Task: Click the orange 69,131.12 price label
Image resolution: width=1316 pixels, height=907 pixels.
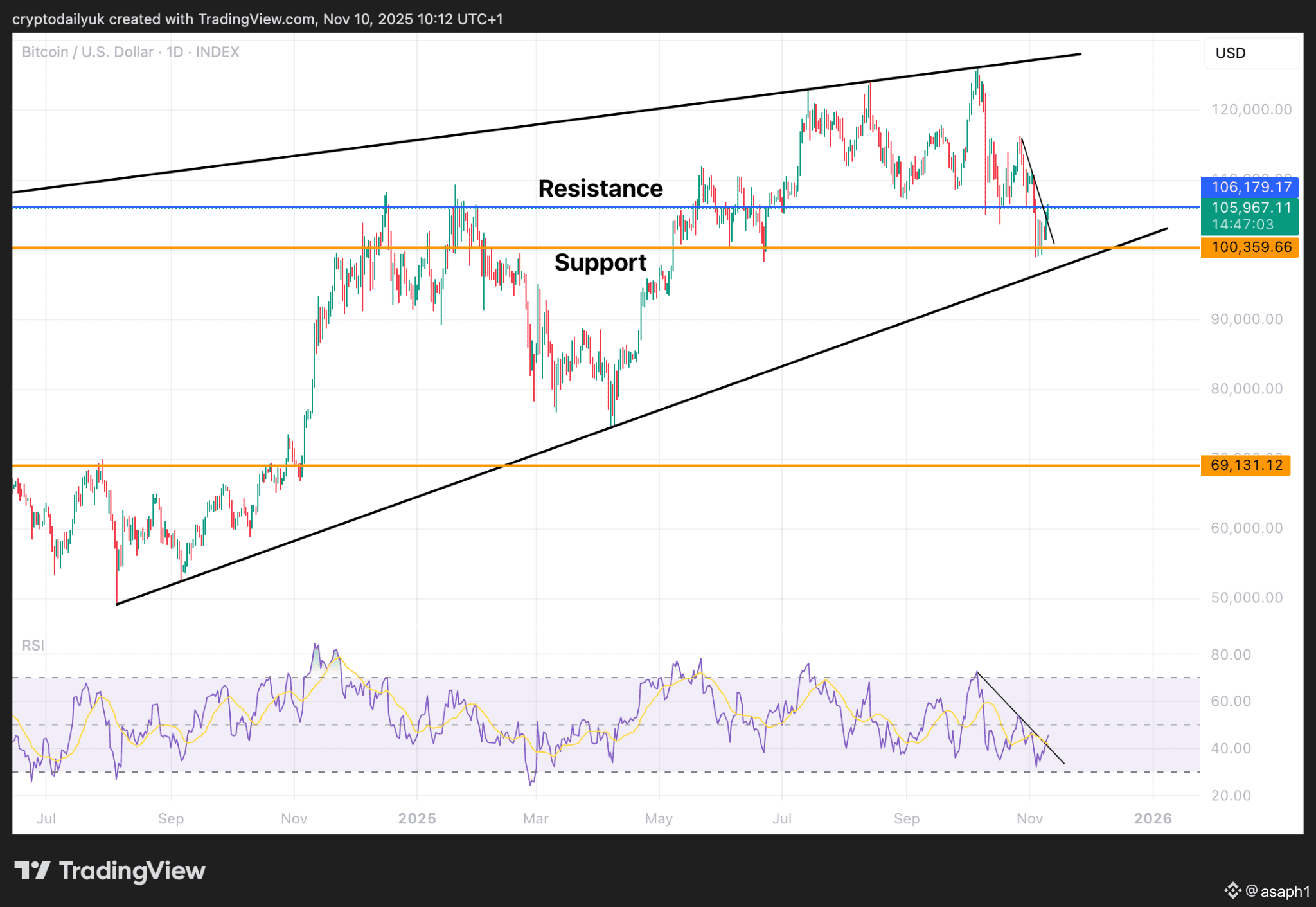Action: click(x=1245, y=465)
